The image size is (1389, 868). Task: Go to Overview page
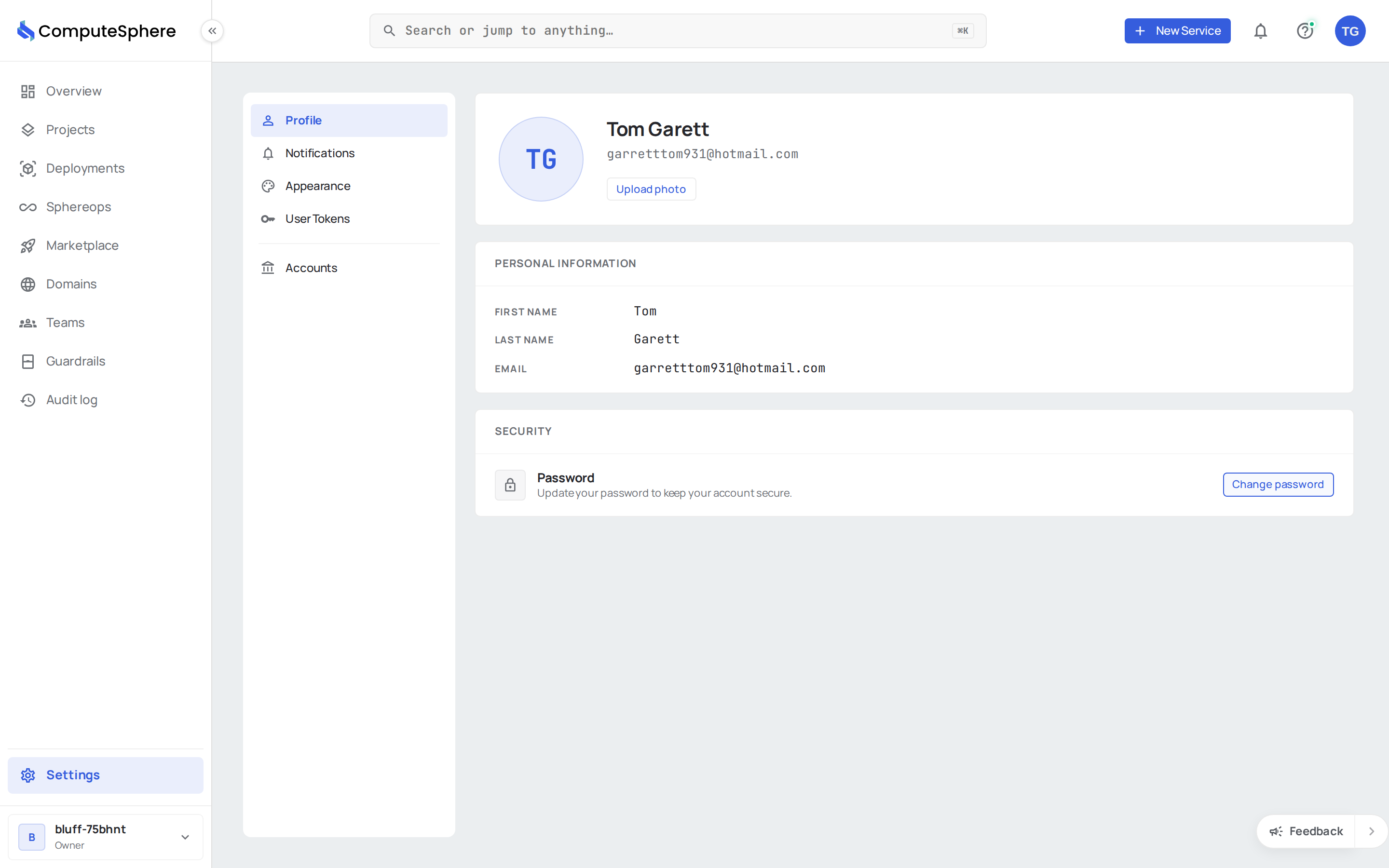pos(106,91)
